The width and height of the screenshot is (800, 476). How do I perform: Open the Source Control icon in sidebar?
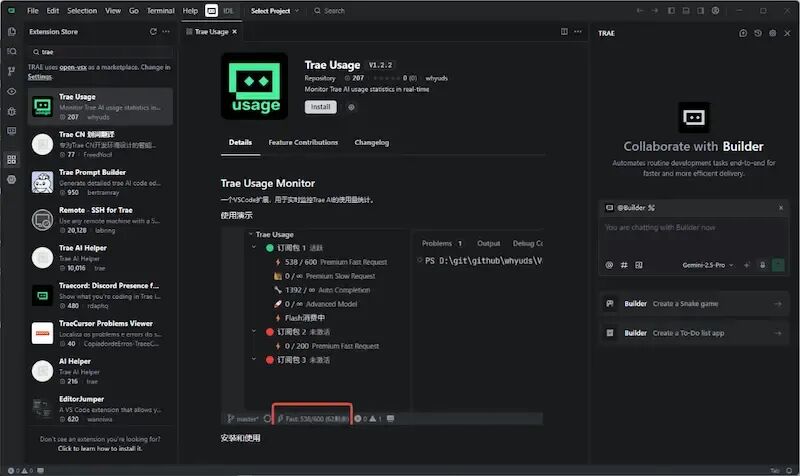coord(11,71)
